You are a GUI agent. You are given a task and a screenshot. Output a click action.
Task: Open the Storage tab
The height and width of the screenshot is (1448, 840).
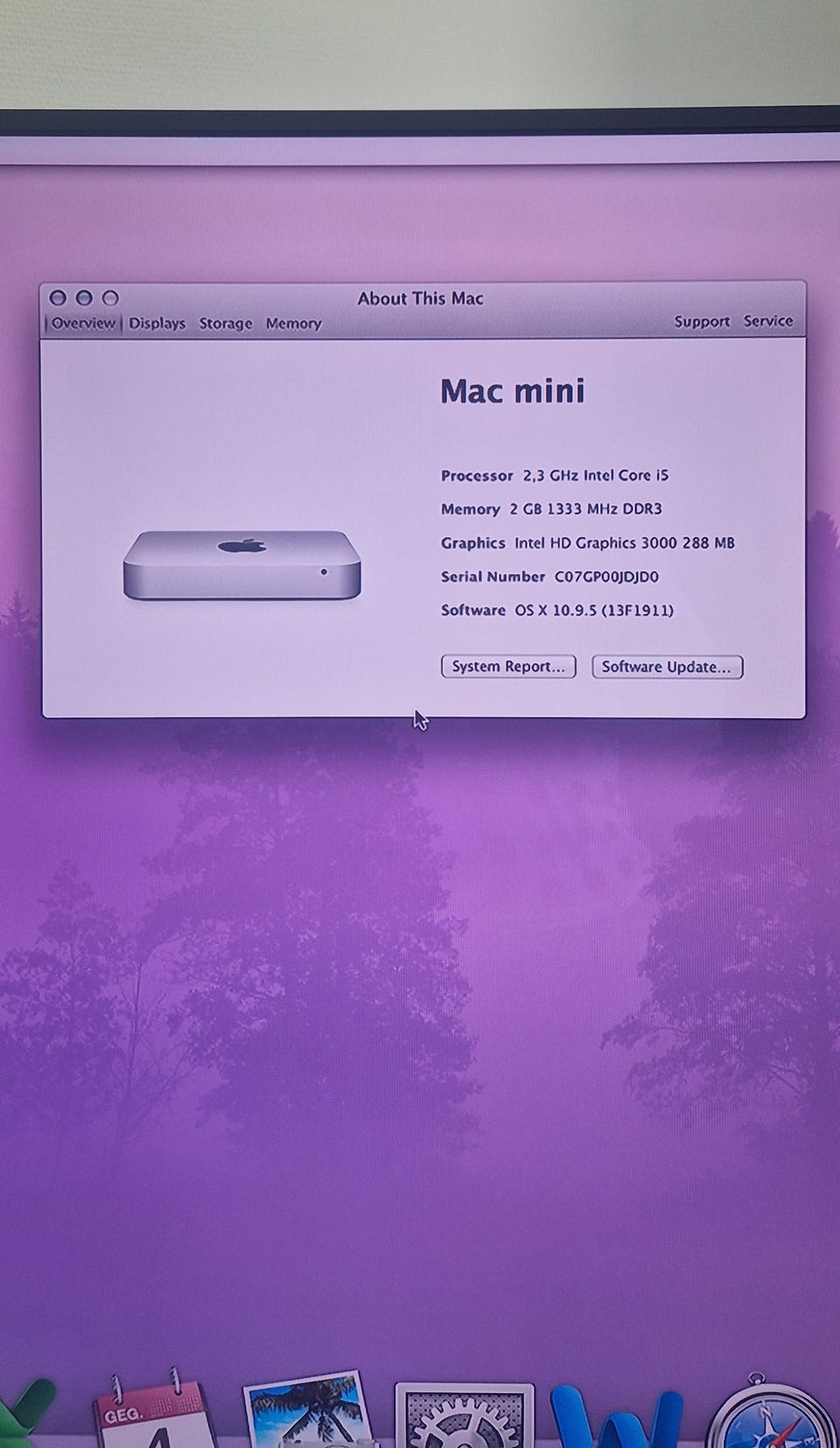coord(226,323)
